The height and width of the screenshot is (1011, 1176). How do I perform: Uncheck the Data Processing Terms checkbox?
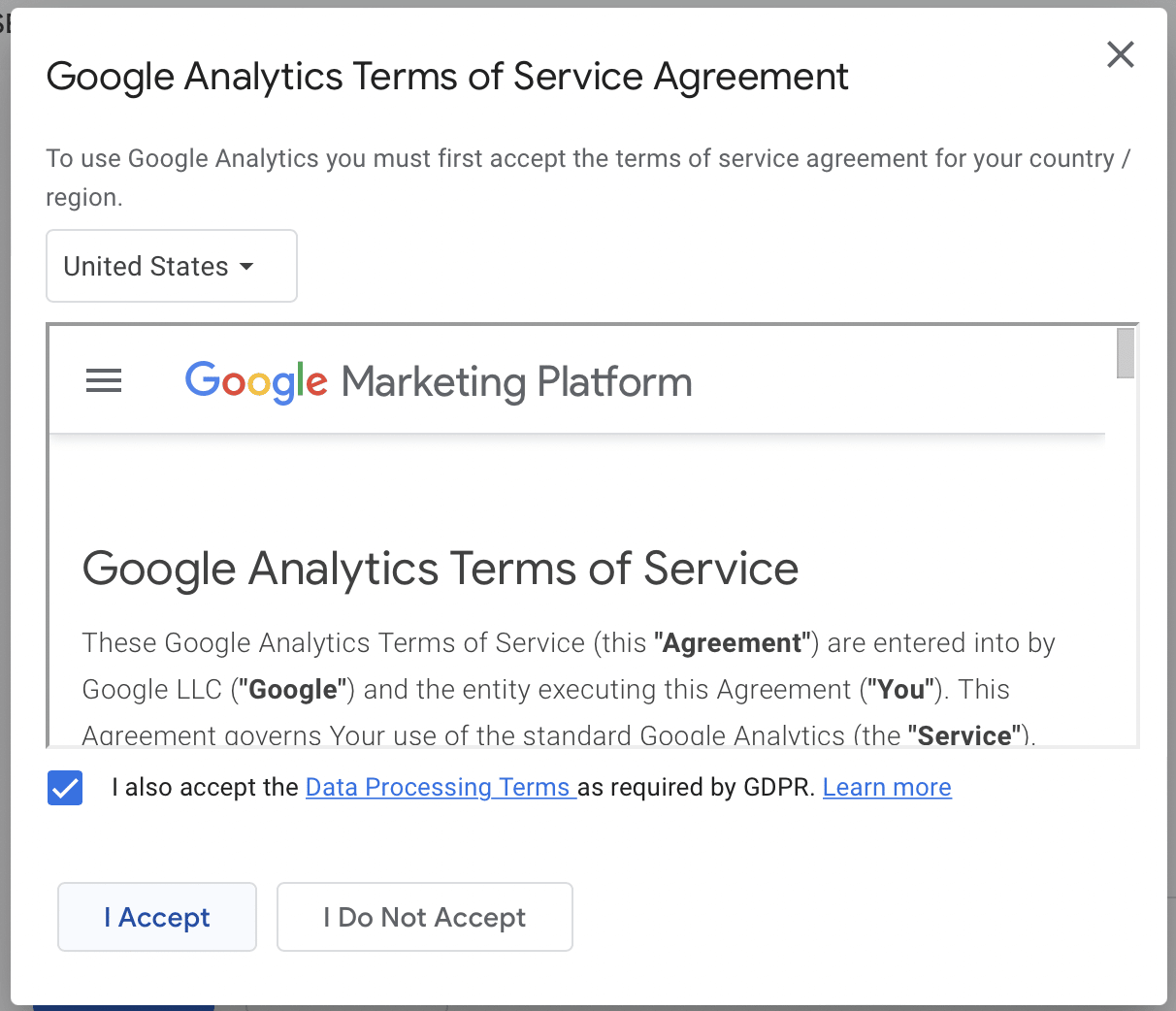pyautogui.click(x=65, y=788)
